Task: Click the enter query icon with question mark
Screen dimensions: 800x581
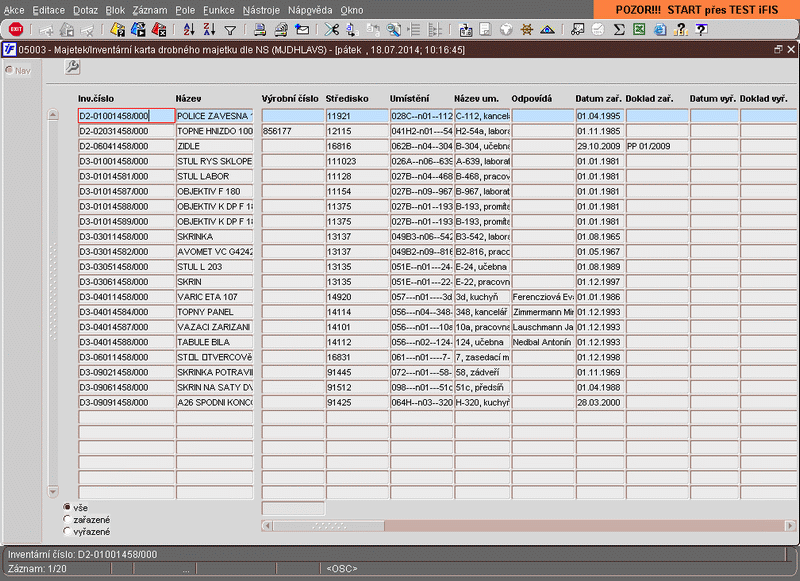Action: 117,30
